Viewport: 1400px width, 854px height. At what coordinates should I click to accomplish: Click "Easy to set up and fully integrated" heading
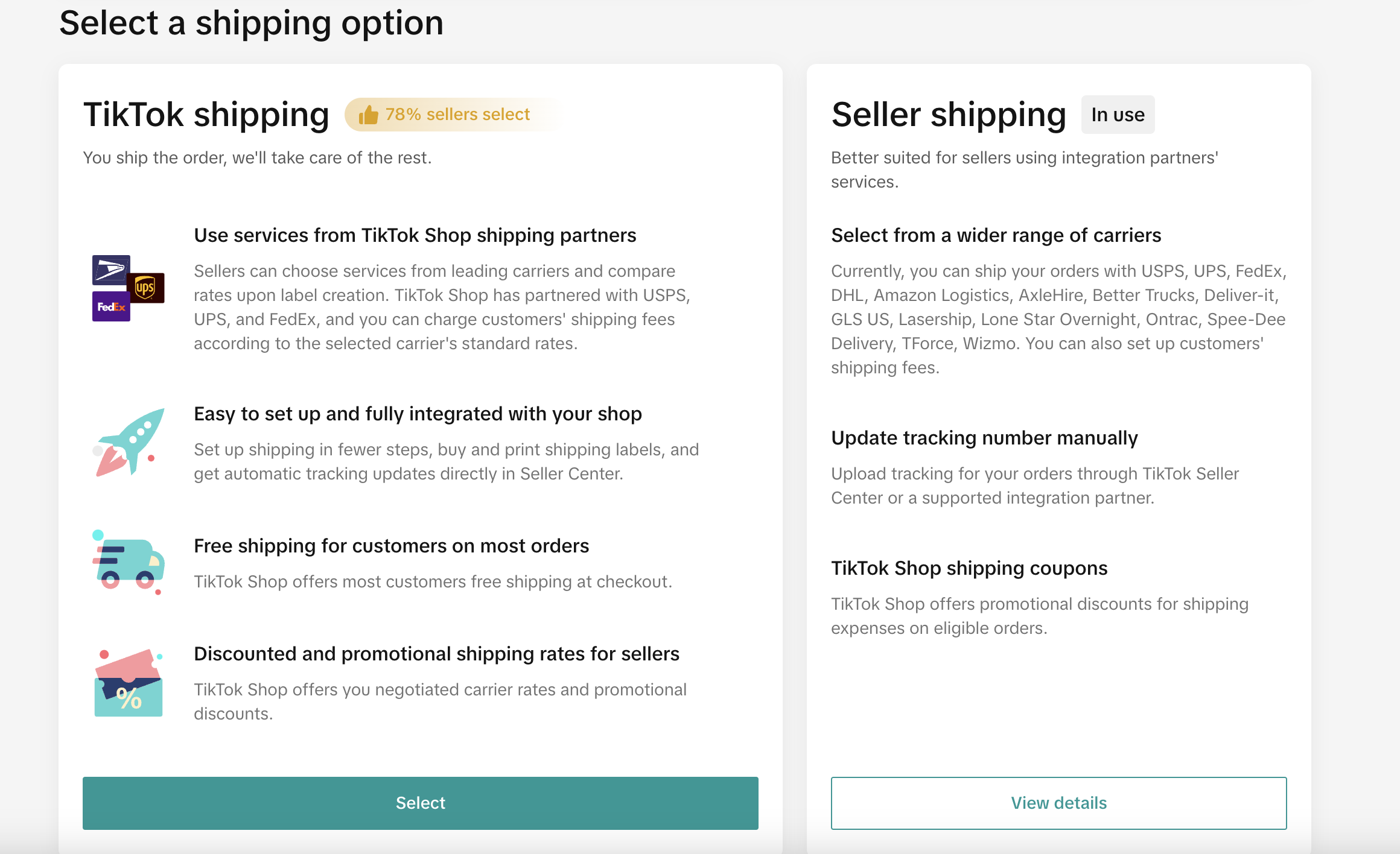point(418,414)
